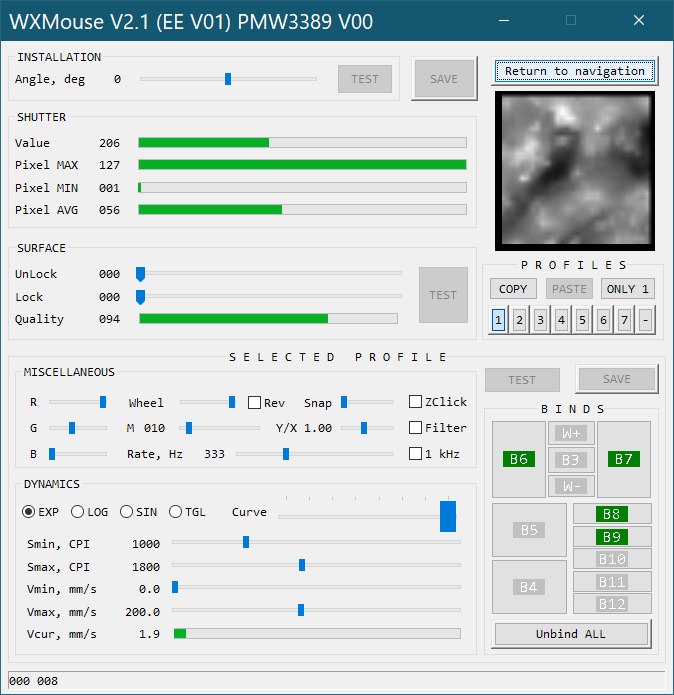Click the ONLY 1 profile button
674x695 pixels.
pyautogui.click(x=627, y=289)
